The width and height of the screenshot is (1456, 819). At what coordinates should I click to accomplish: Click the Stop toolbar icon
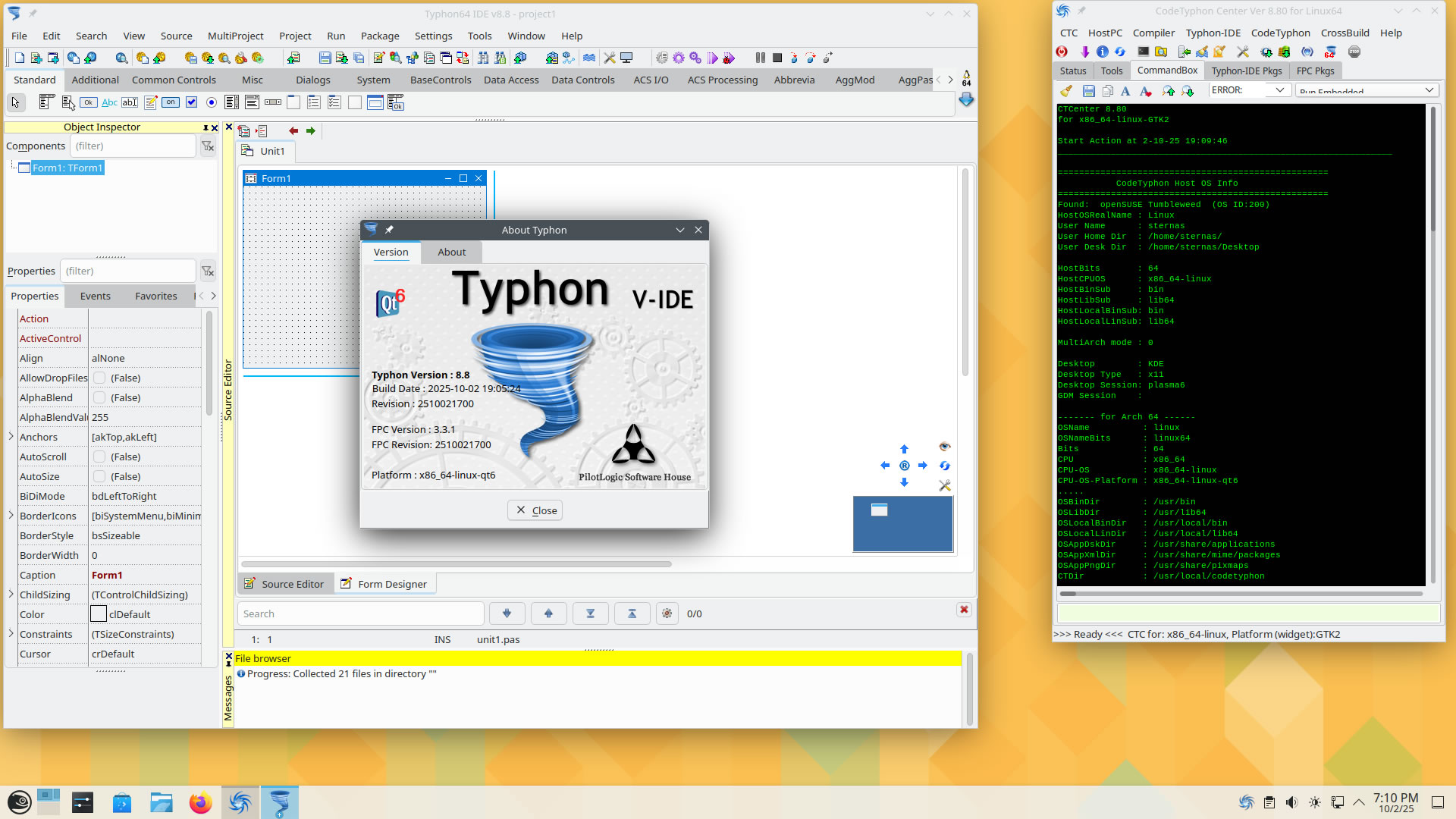point(777,58)
